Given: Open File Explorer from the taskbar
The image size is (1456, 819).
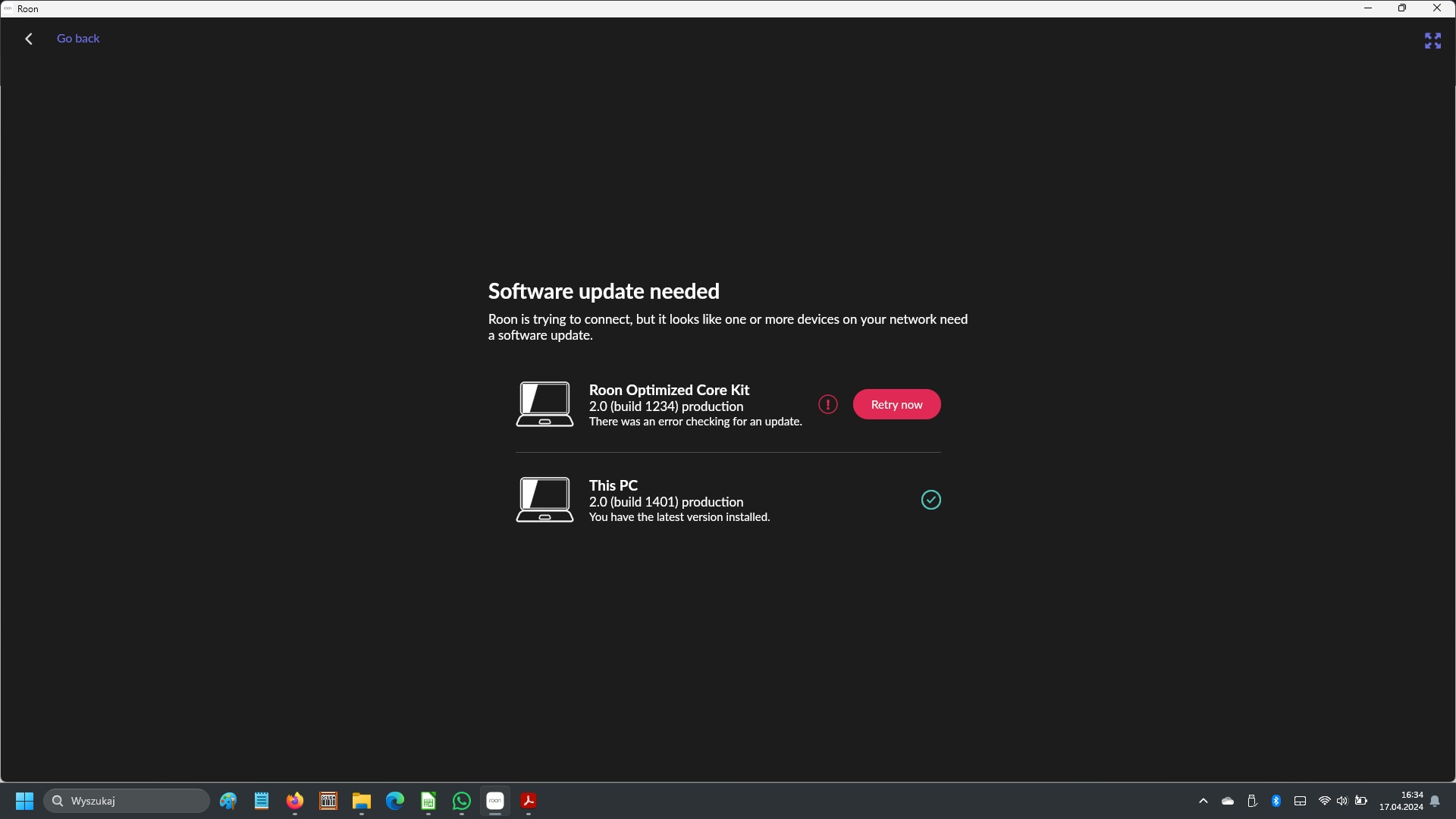Looking at the screenshot, I should coord(362,801).
